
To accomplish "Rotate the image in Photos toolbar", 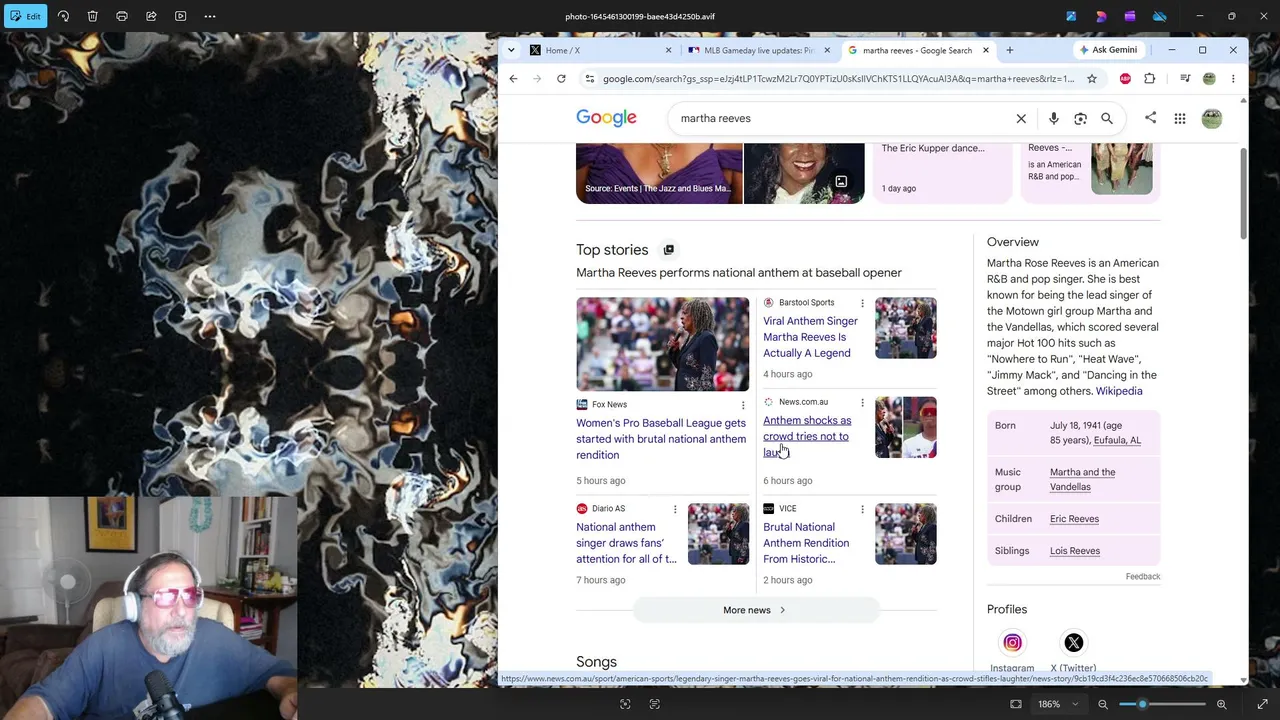I will 63,16.
